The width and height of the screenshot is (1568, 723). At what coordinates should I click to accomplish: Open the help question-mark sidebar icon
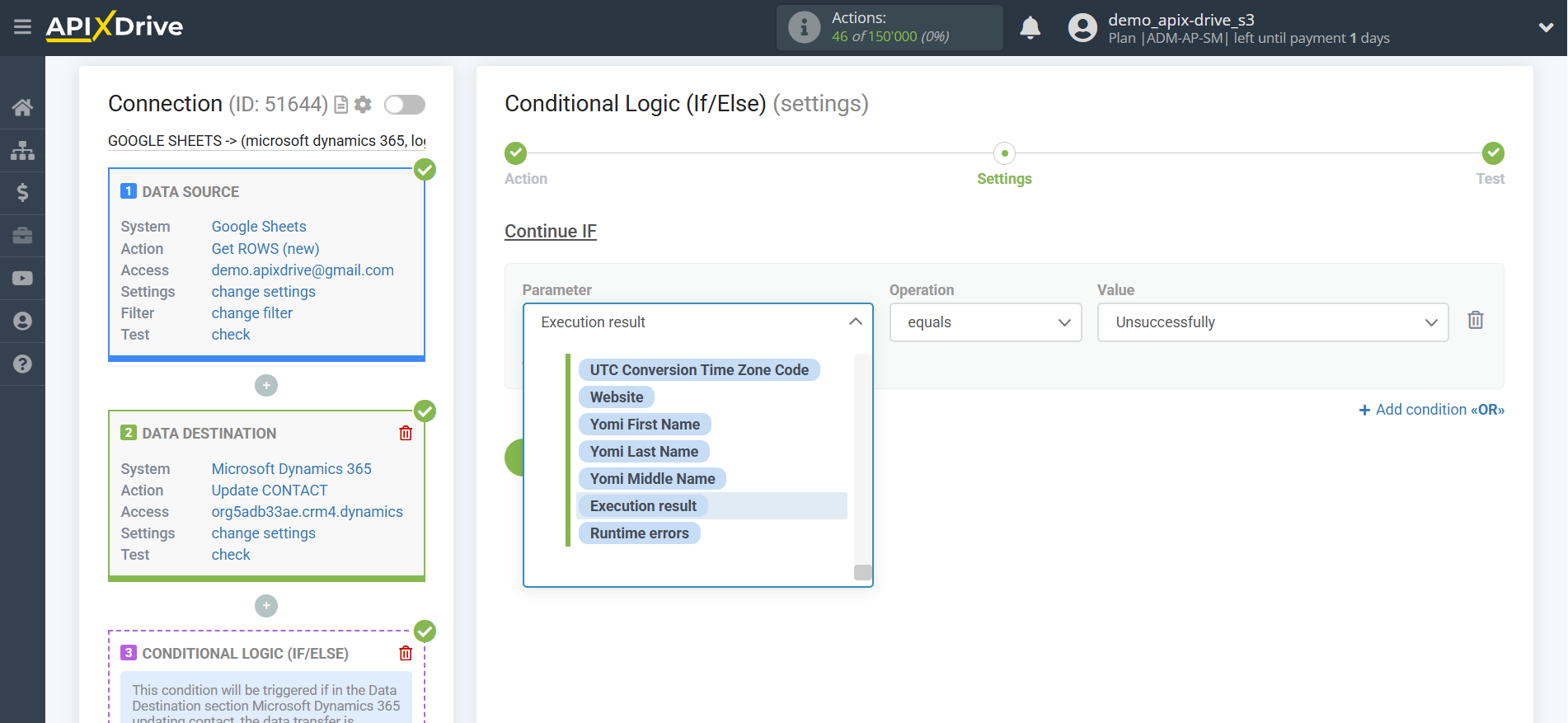[22, 364]
